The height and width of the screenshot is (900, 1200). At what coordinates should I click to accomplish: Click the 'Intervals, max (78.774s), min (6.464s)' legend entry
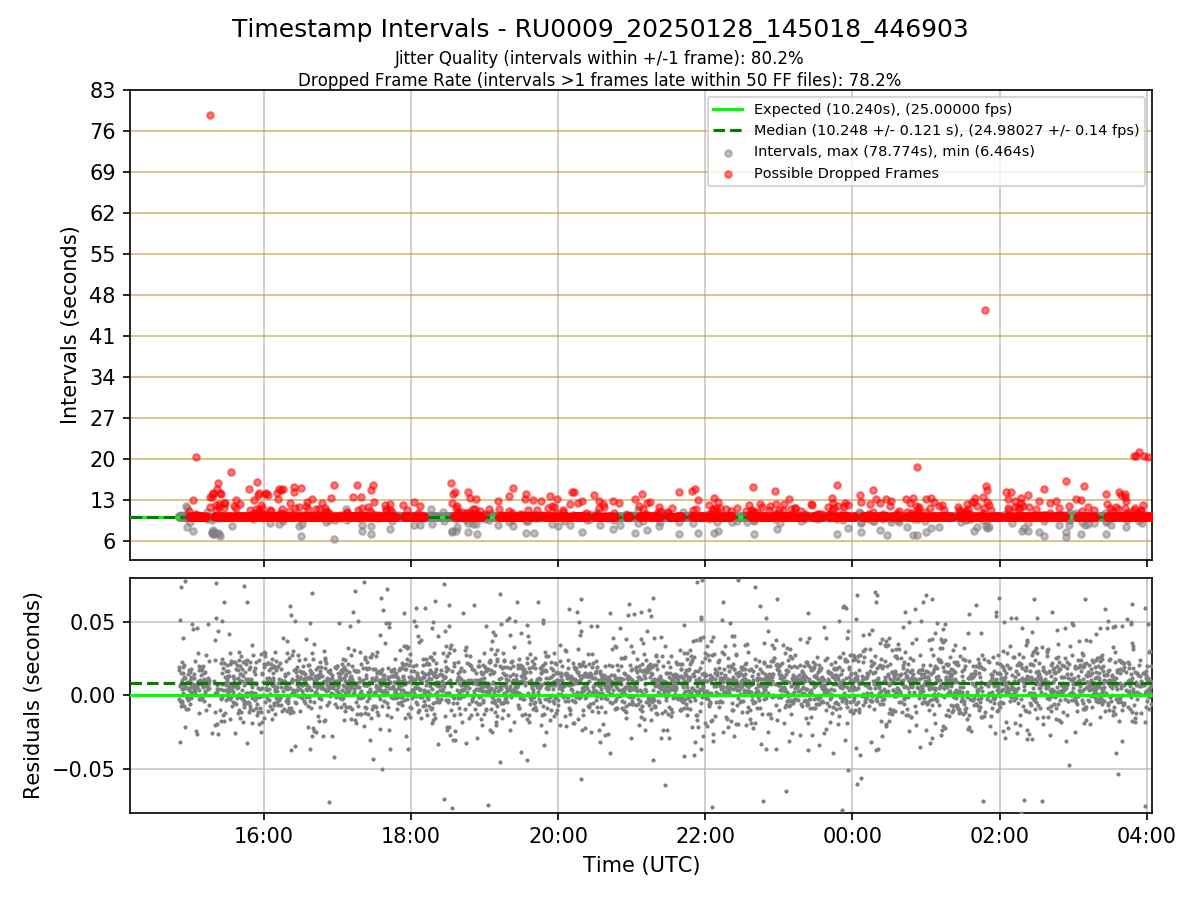pos(894,151)
